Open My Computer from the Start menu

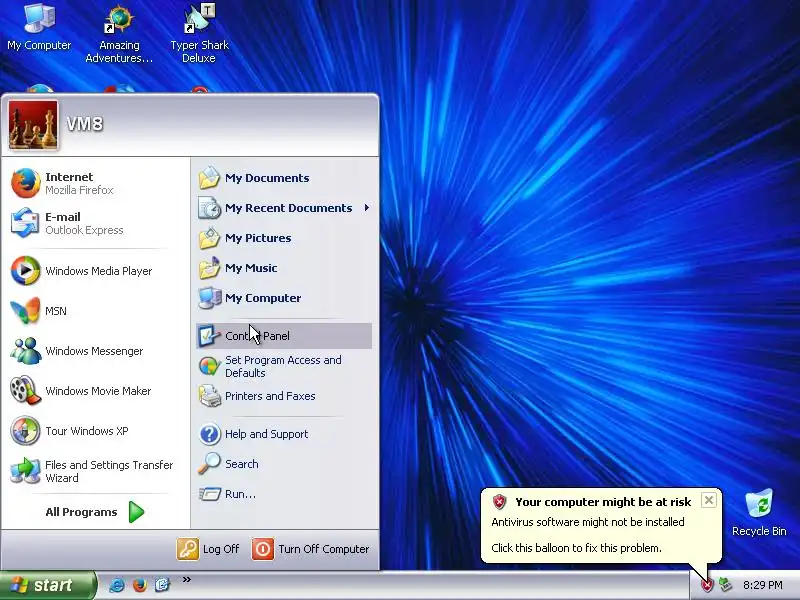pos(284,298)
